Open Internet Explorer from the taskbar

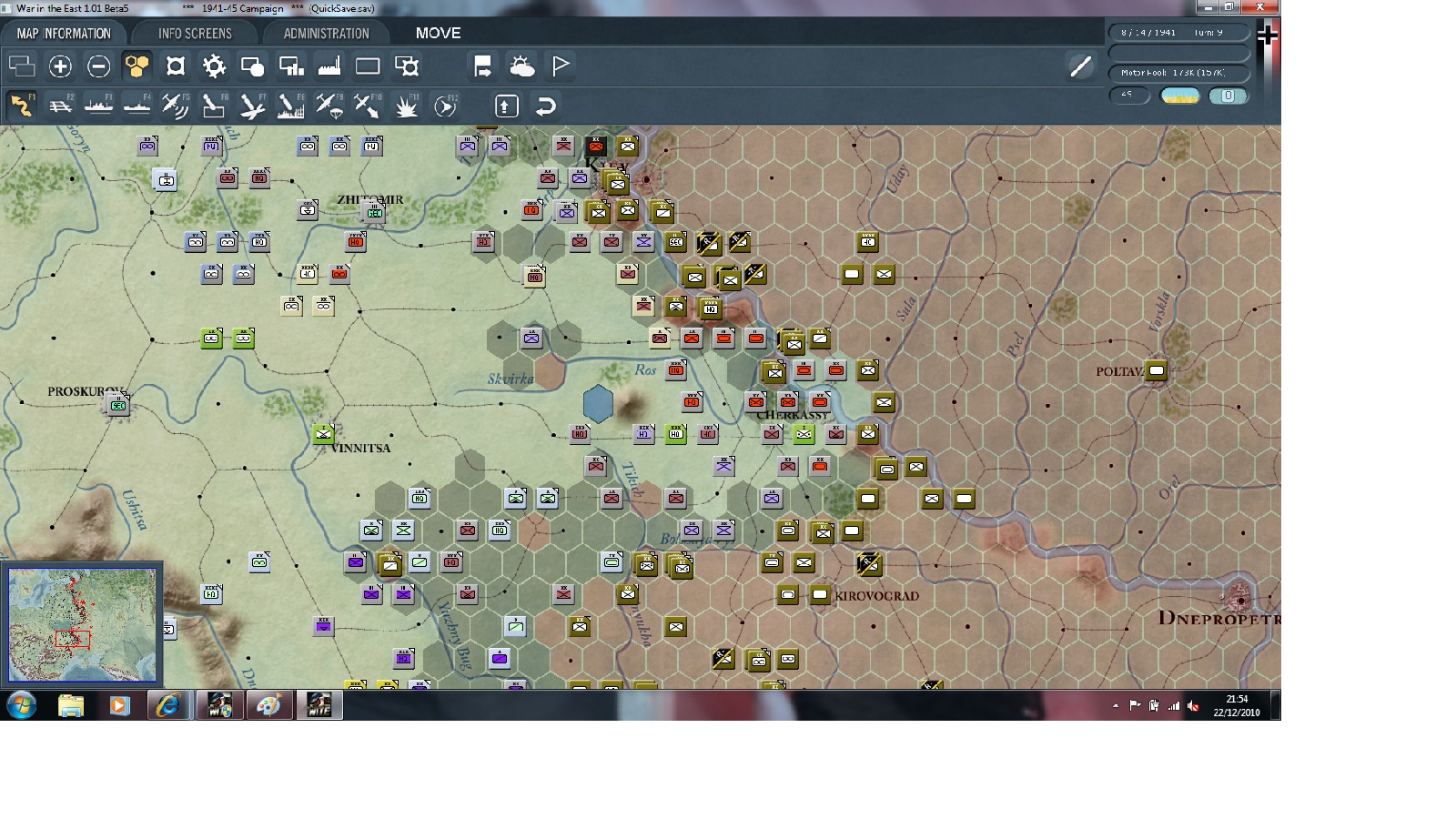168,705
